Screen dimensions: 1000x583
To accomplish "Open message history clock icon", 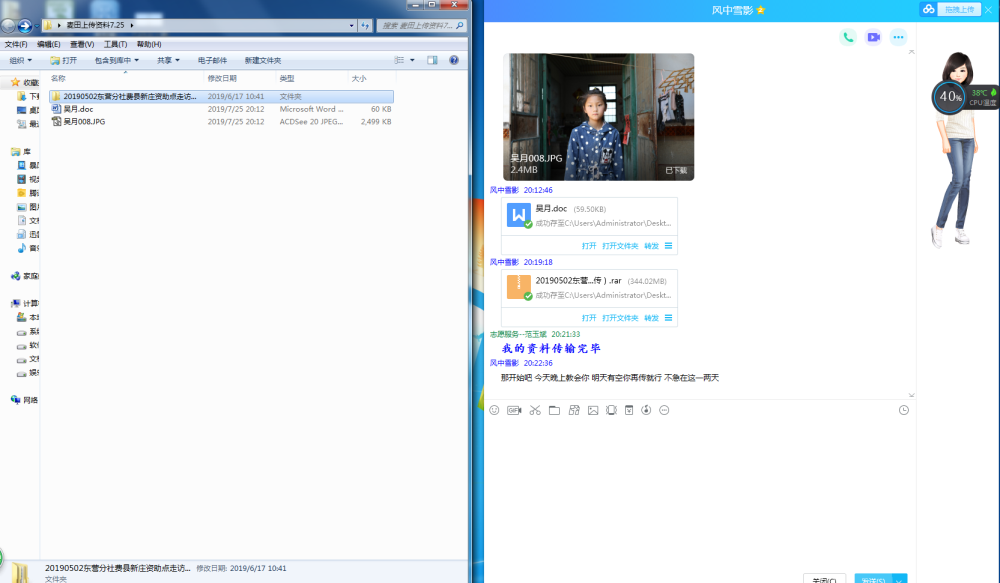I will [904, 410].
